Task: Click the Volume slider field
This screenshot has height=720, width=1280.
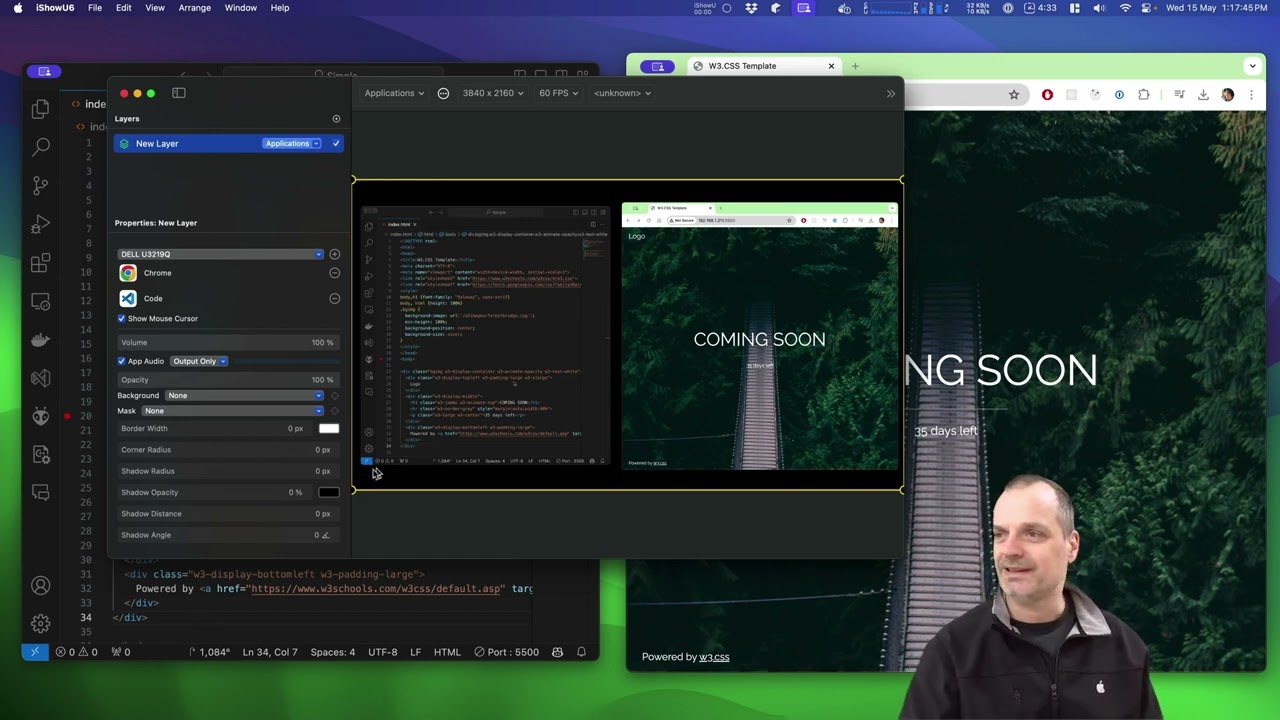Action: (x=227, y=343)
